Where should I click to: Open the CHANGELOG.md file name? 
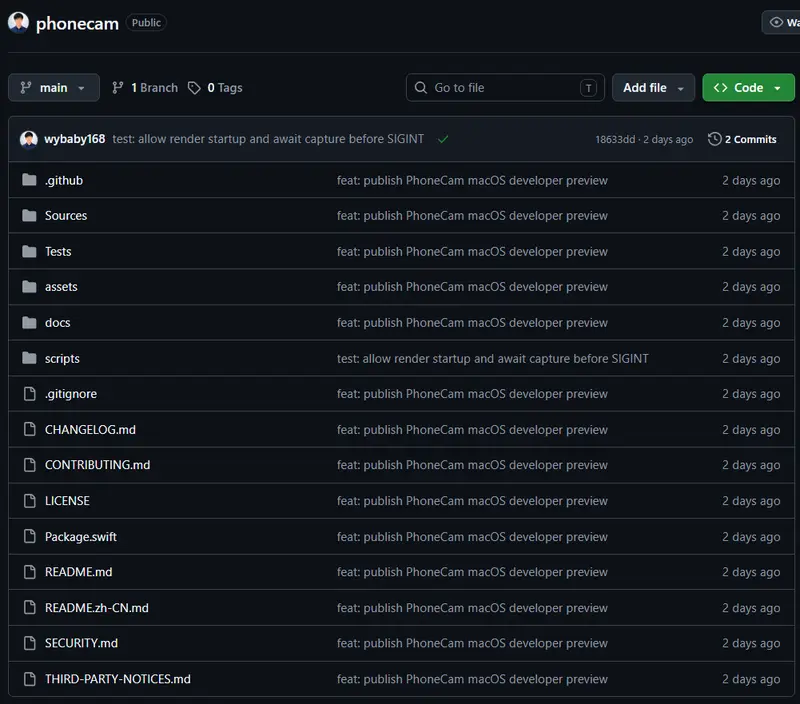point(90,430)
